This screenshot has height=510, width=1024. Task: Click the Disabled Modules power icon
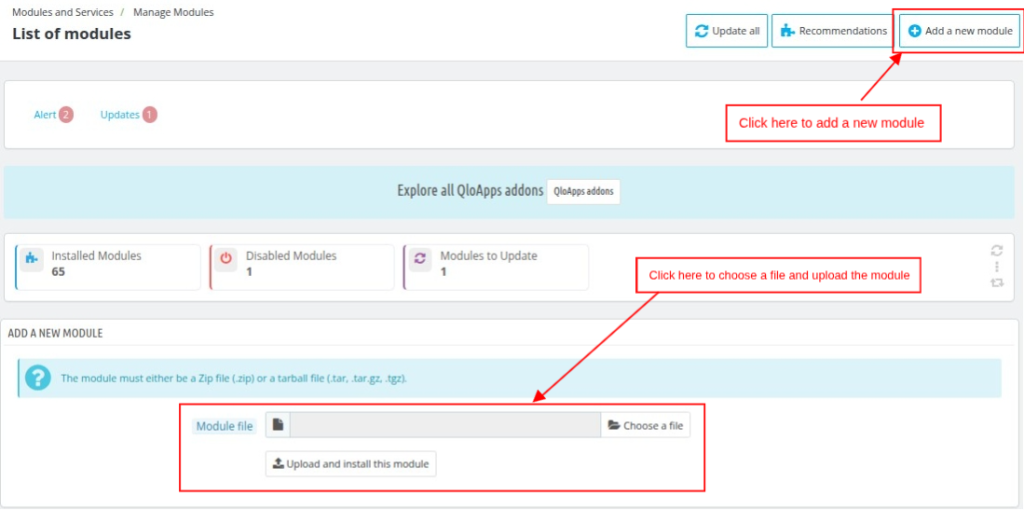click(226, 258)
